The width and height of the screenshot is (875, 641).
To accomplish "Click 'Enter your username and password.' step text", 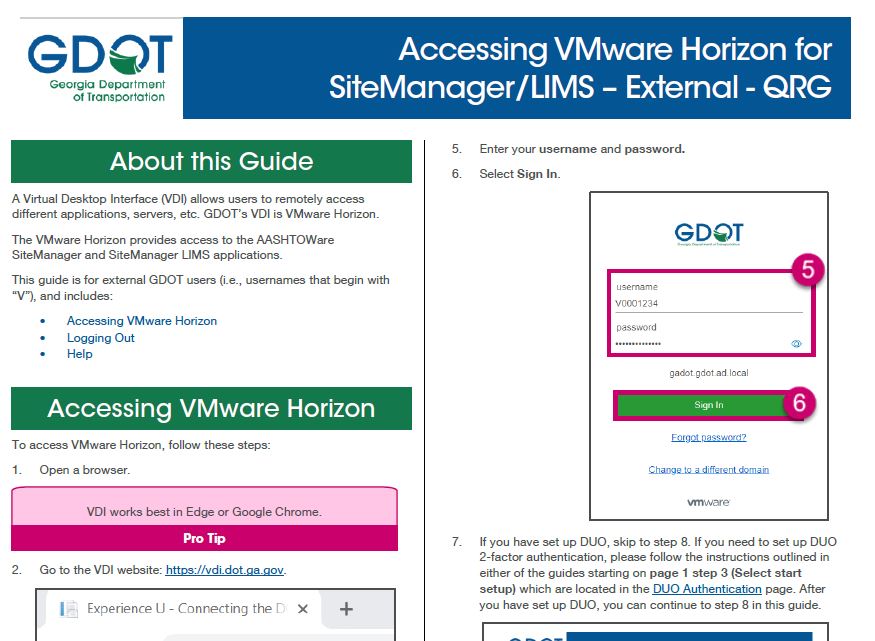I will tap(582, 149).
